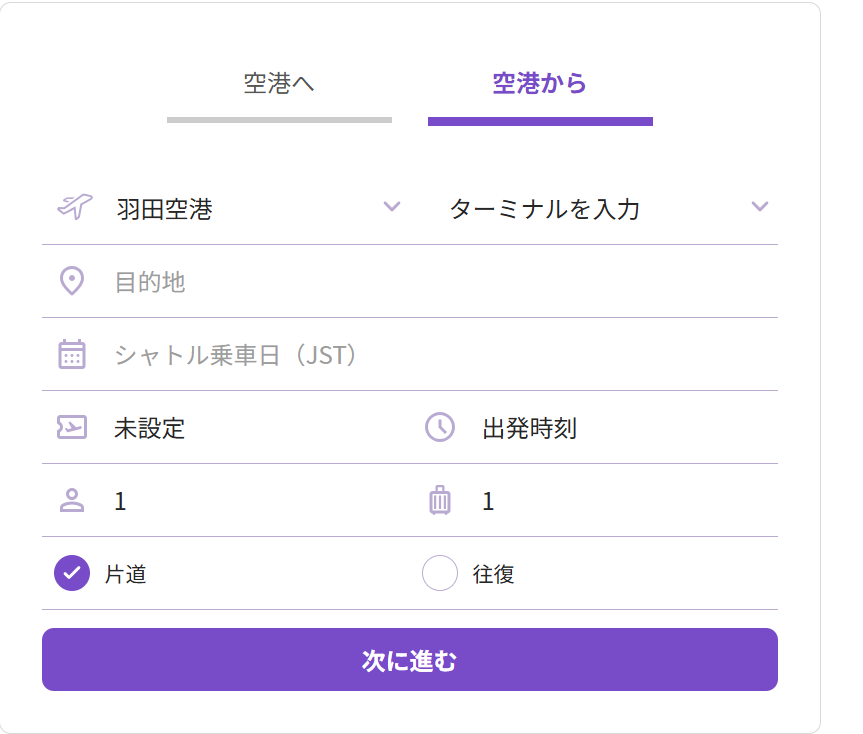
Task: Click the location pin icon
Action: [x=72, y=282]
